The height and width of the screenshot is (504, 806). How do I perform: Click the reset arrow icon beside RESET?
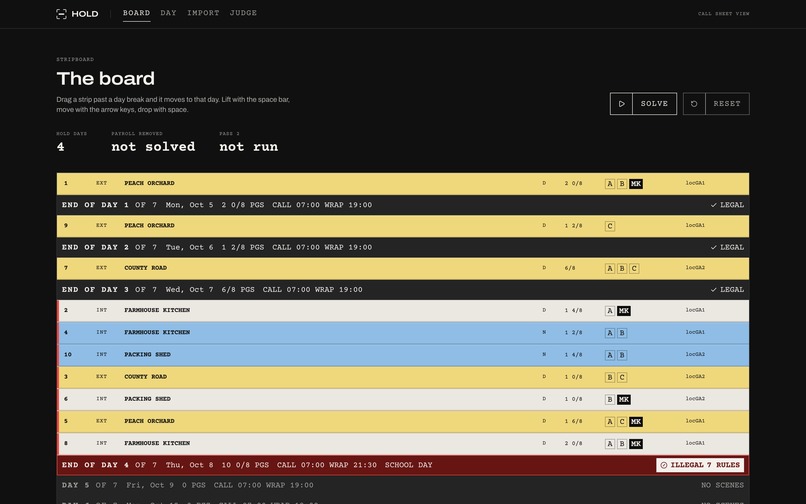click(x=694, y=104)
